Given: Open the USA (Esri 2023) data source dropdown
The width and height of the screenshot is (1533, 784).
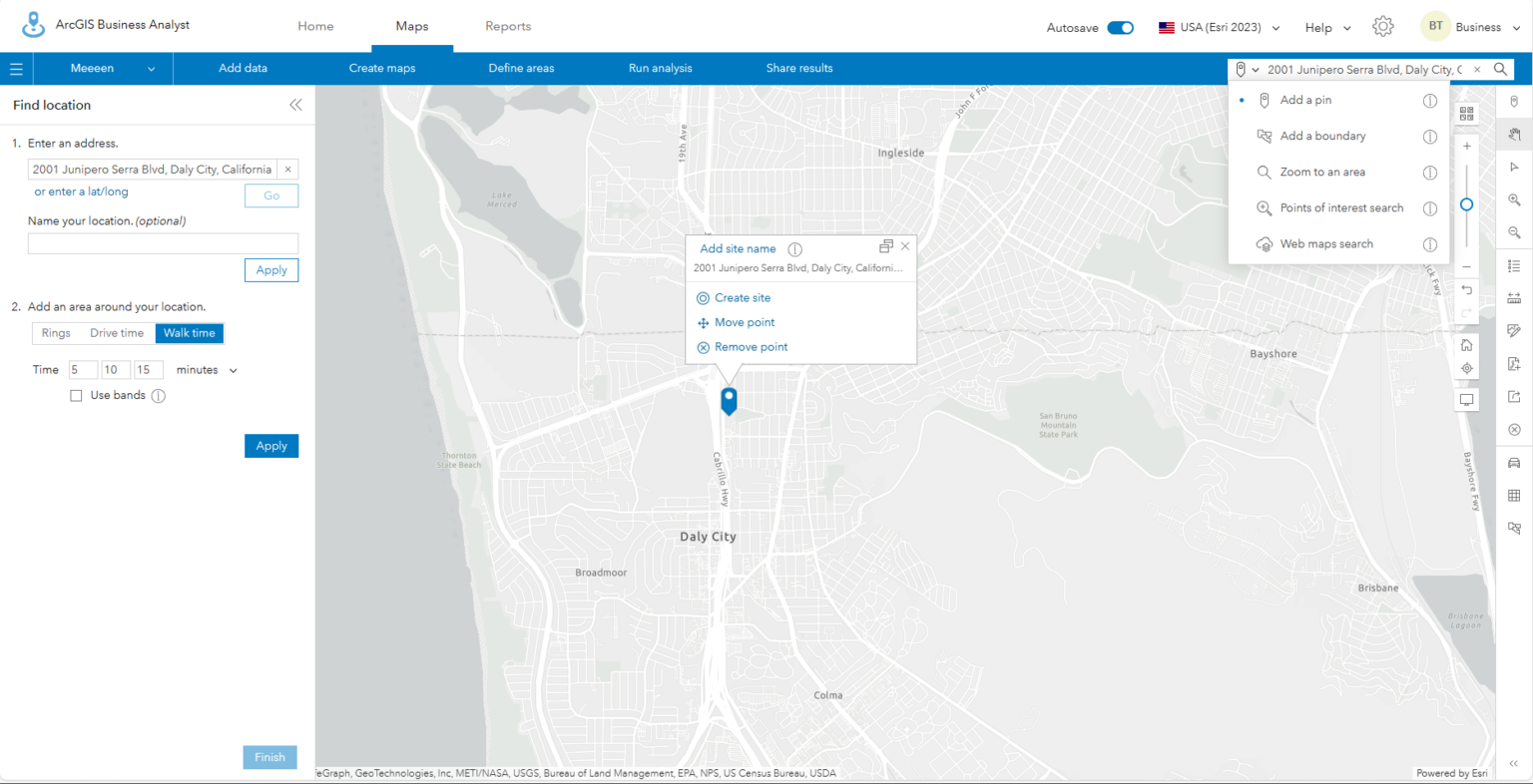Looking at the screenshot, I should pyautogui.click(x=1219, y=28).
